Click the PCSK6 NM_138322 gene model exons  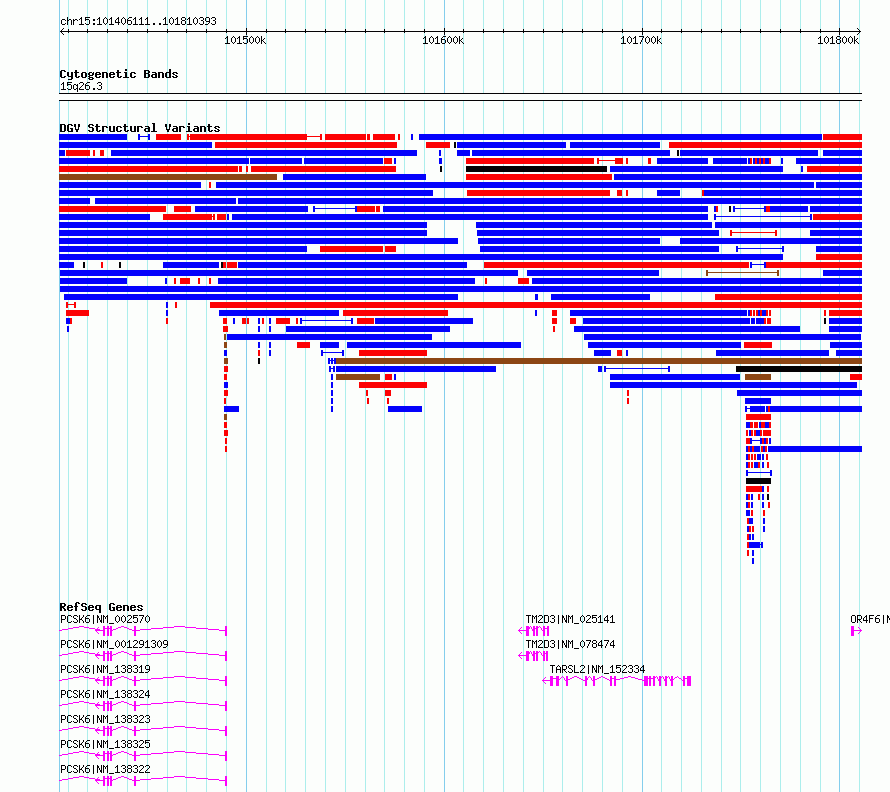[143, 781]
